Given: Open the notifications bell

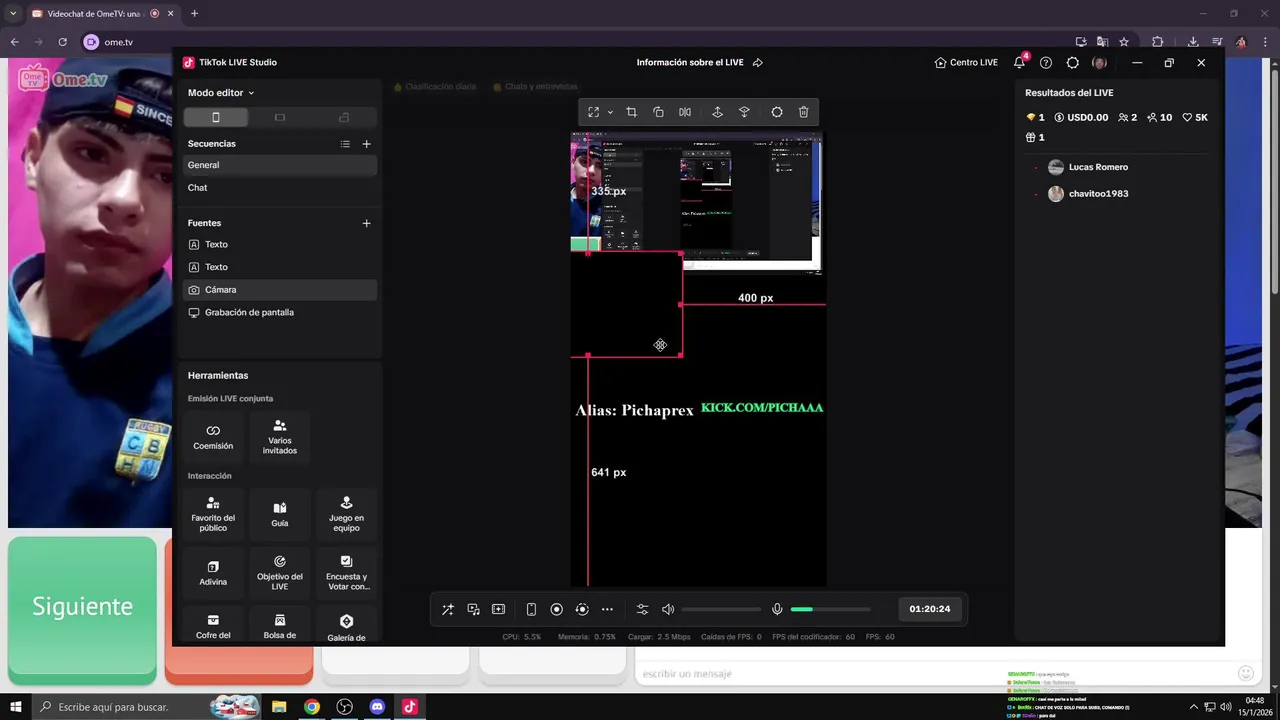Looking at the screenshot, I should click(x=1019, y=62).
